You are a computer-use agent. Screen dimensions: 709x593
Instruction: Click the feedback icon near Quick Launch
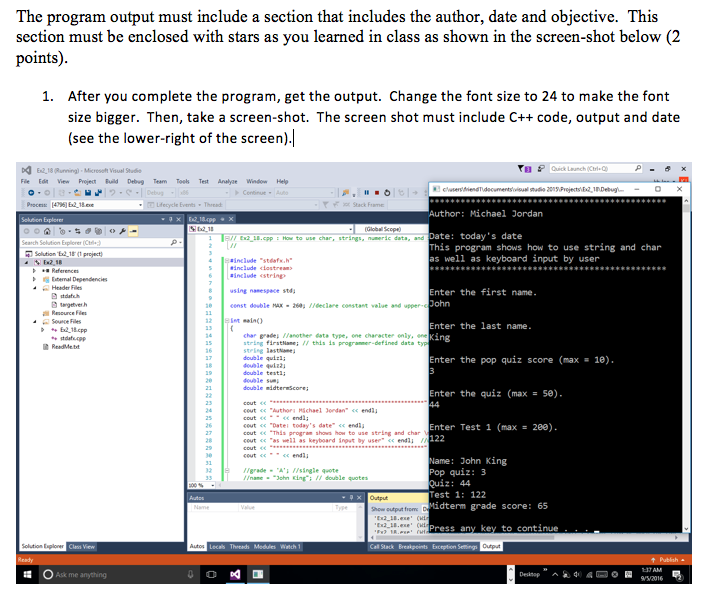(541, 169)
